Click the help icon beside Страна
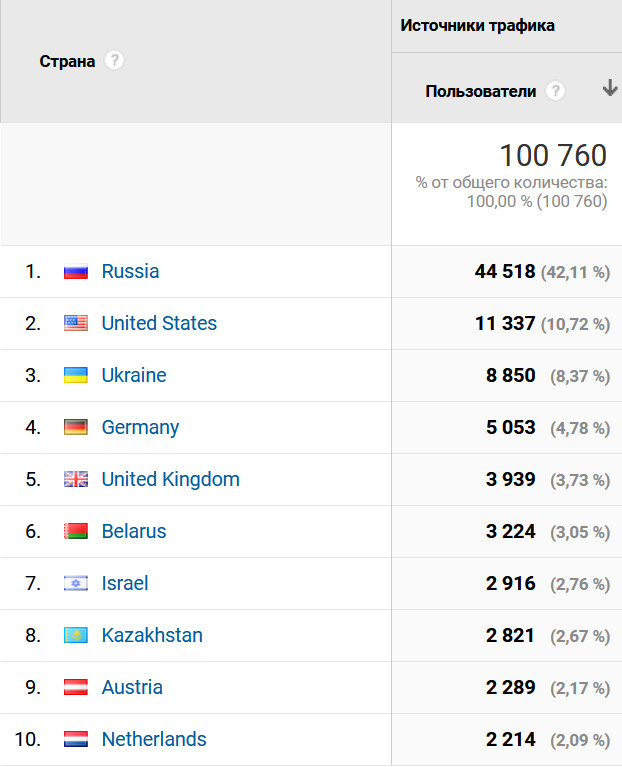Viewport: 622px width, 767px height. (114, 61)
